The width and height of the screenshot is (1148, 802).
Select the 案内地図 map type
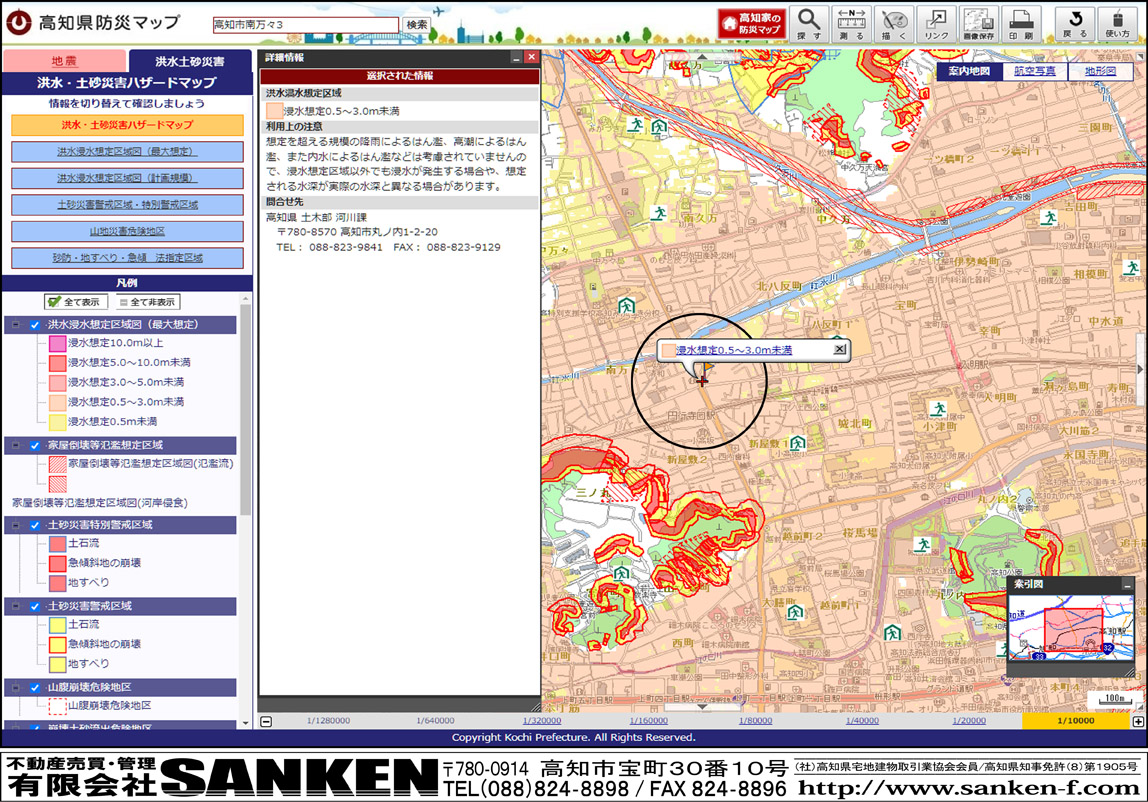coord(969,71)
